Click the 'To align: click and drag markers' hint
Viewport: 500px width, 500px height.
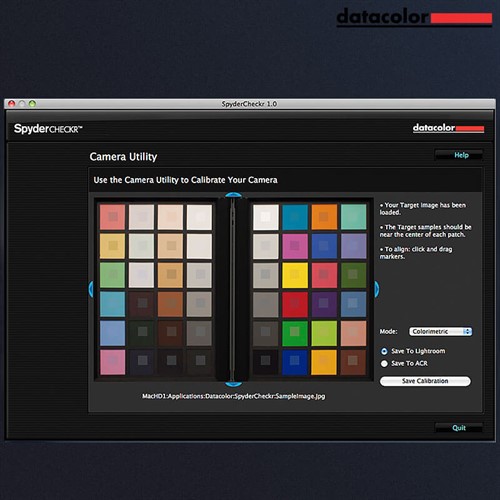pos(416,253)
